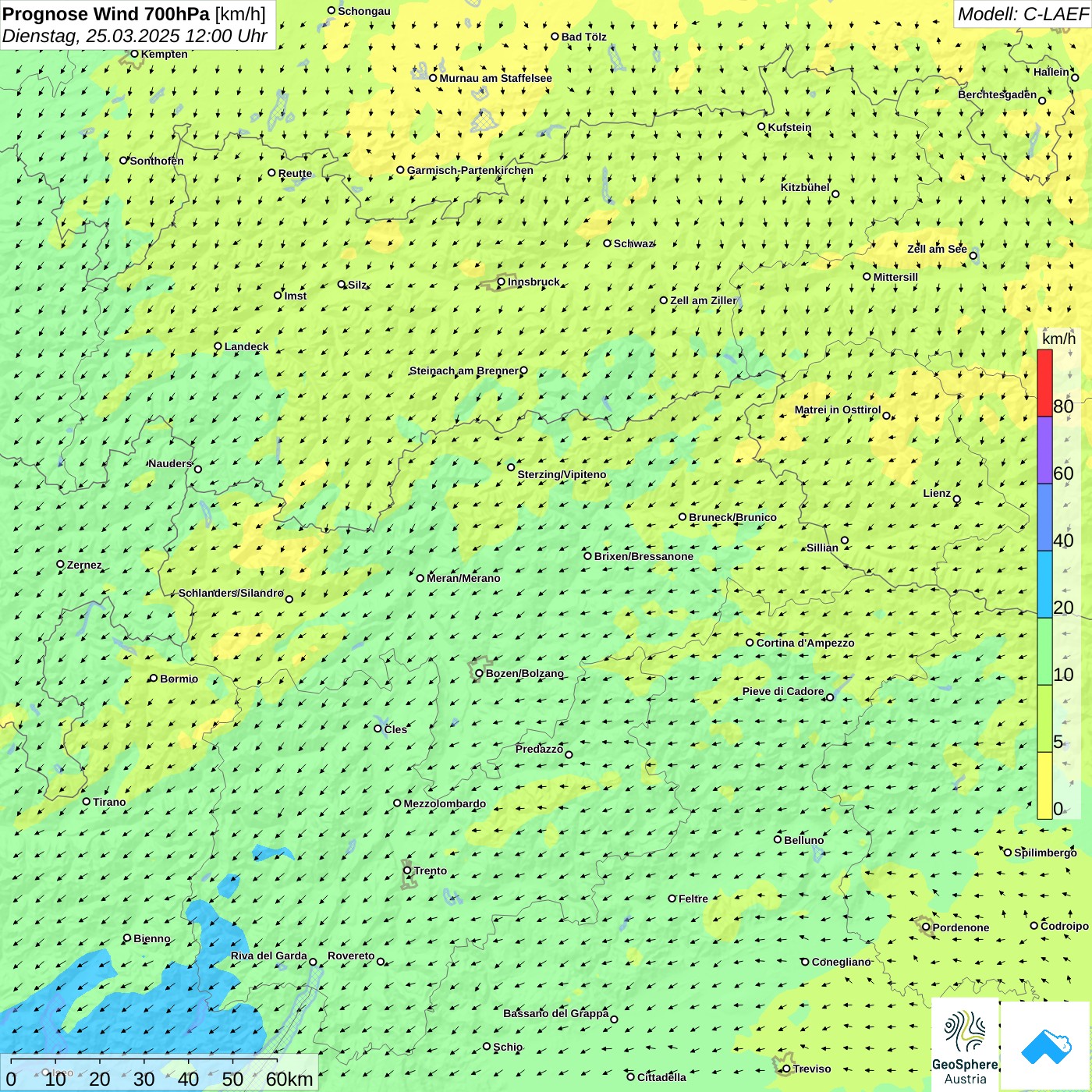Click the 'Meran/Merano' label
The image size is (1092, 1092).
[x=463, y=578]
